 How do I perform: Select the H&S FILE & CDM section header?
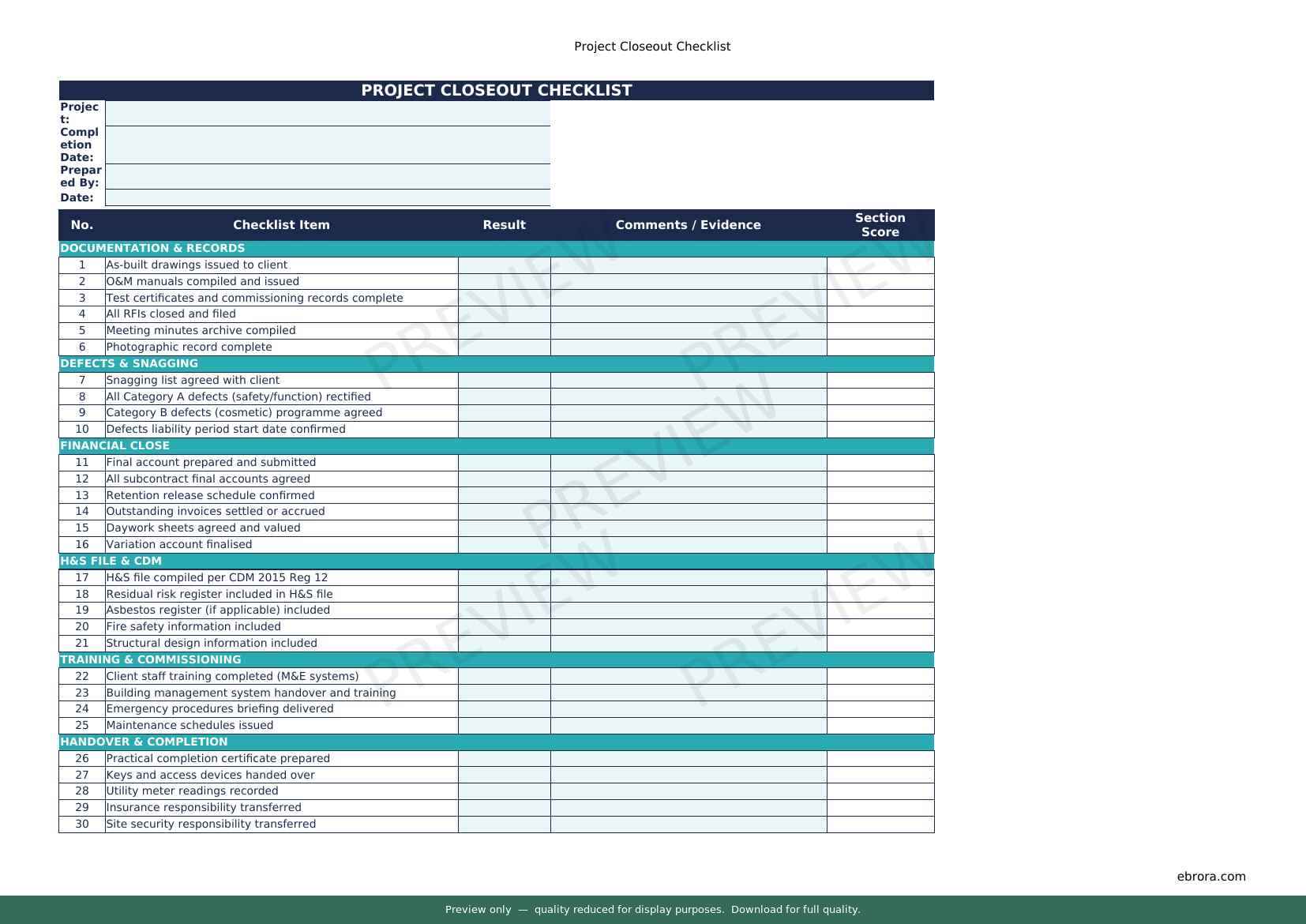pos(111,562)
